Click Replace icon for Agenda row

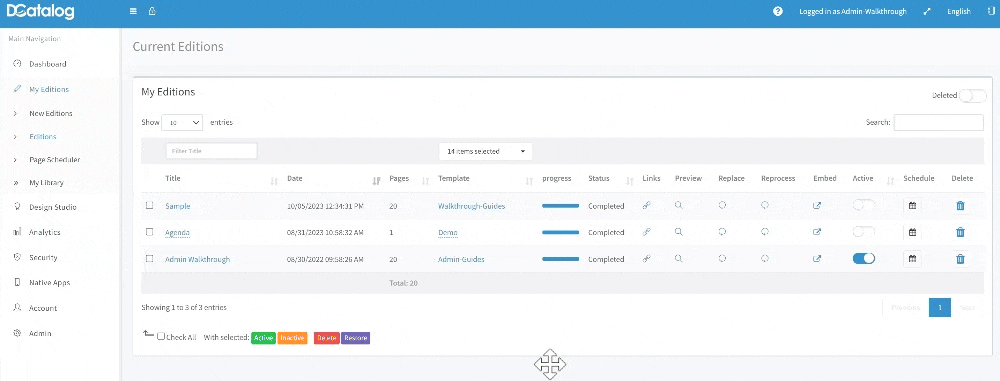click(723, 232)
